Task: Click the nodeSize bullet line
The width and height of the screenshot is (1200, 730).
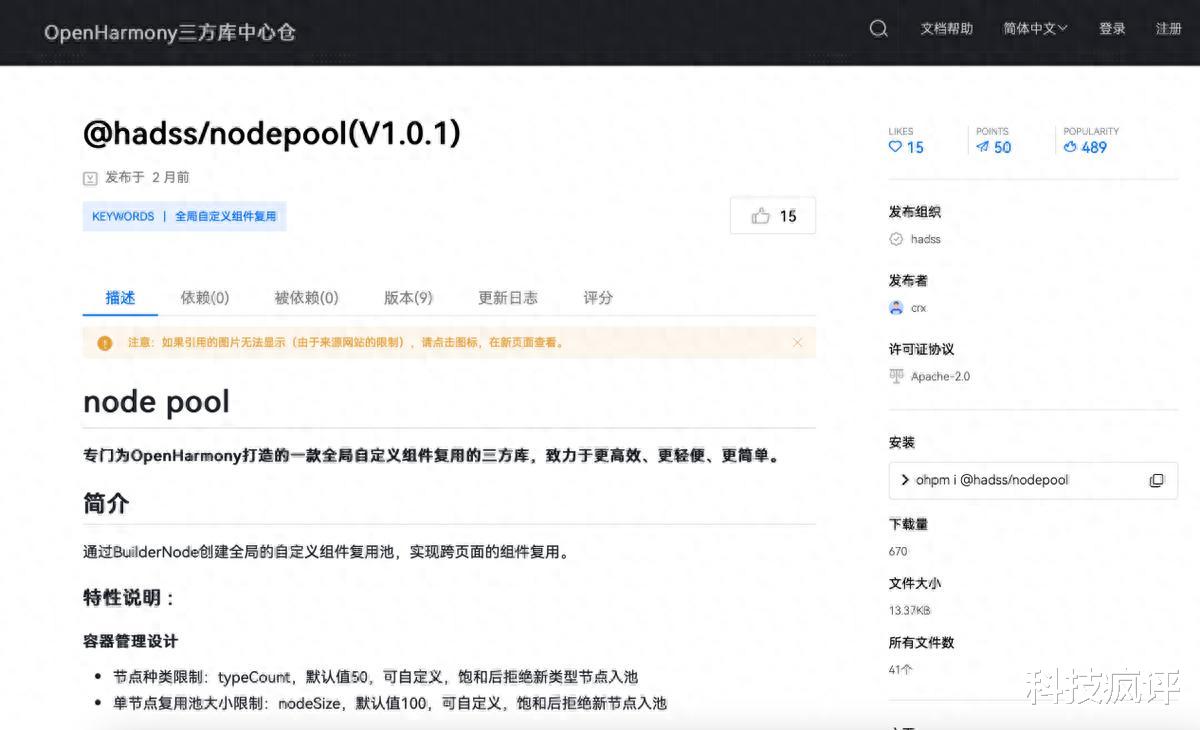Action: tap(389, 703)
